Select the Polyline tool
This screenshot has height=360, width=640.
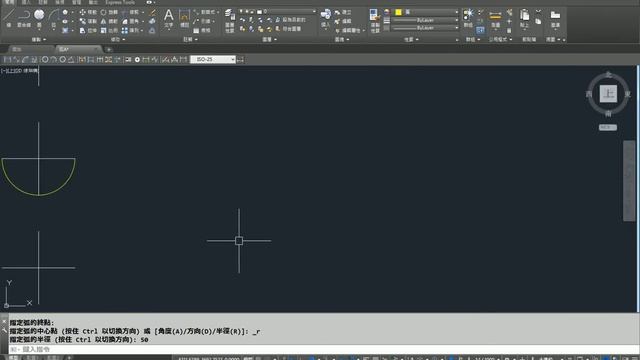[x=24, y=18]
